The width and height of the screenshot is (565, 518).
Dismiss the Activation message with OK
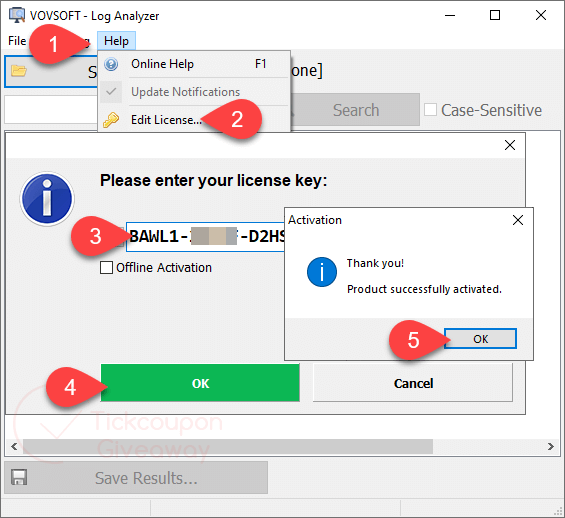[480, 339]
